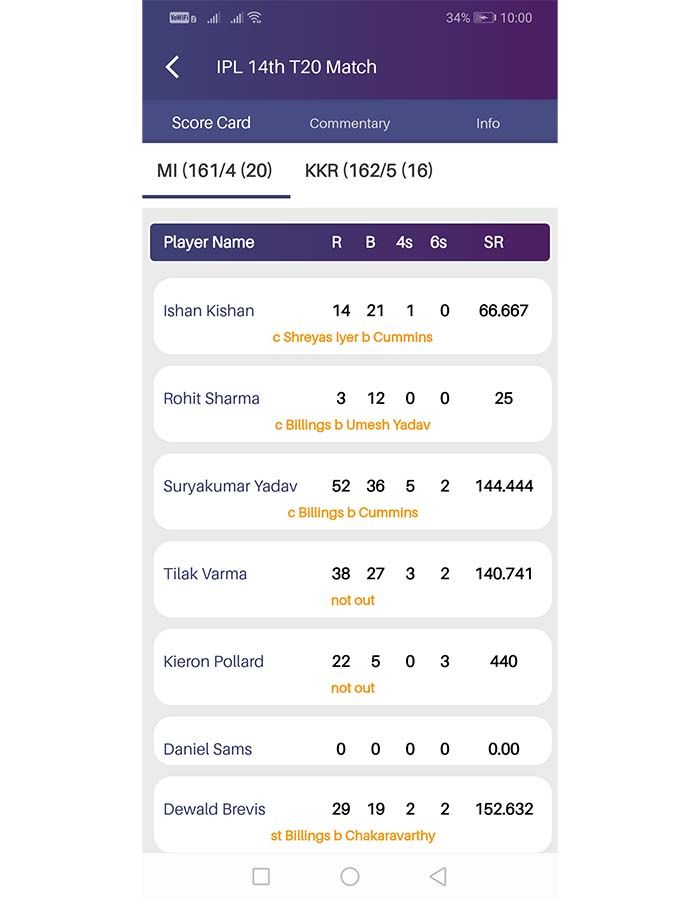This screenshot has height=900, width=700.
Task: Open the Info tab
Action: [488, 123]
